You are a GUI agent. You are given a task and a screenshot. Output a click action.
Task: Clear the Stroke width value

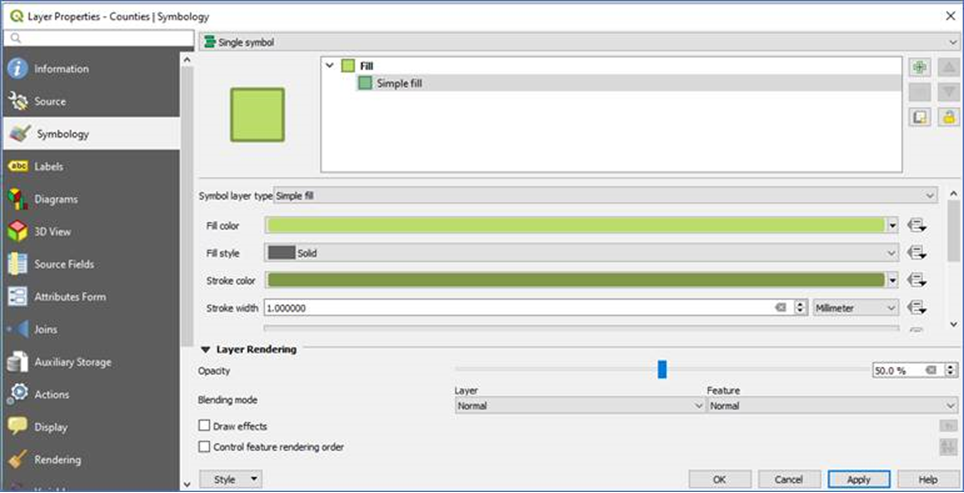[781, 307]
